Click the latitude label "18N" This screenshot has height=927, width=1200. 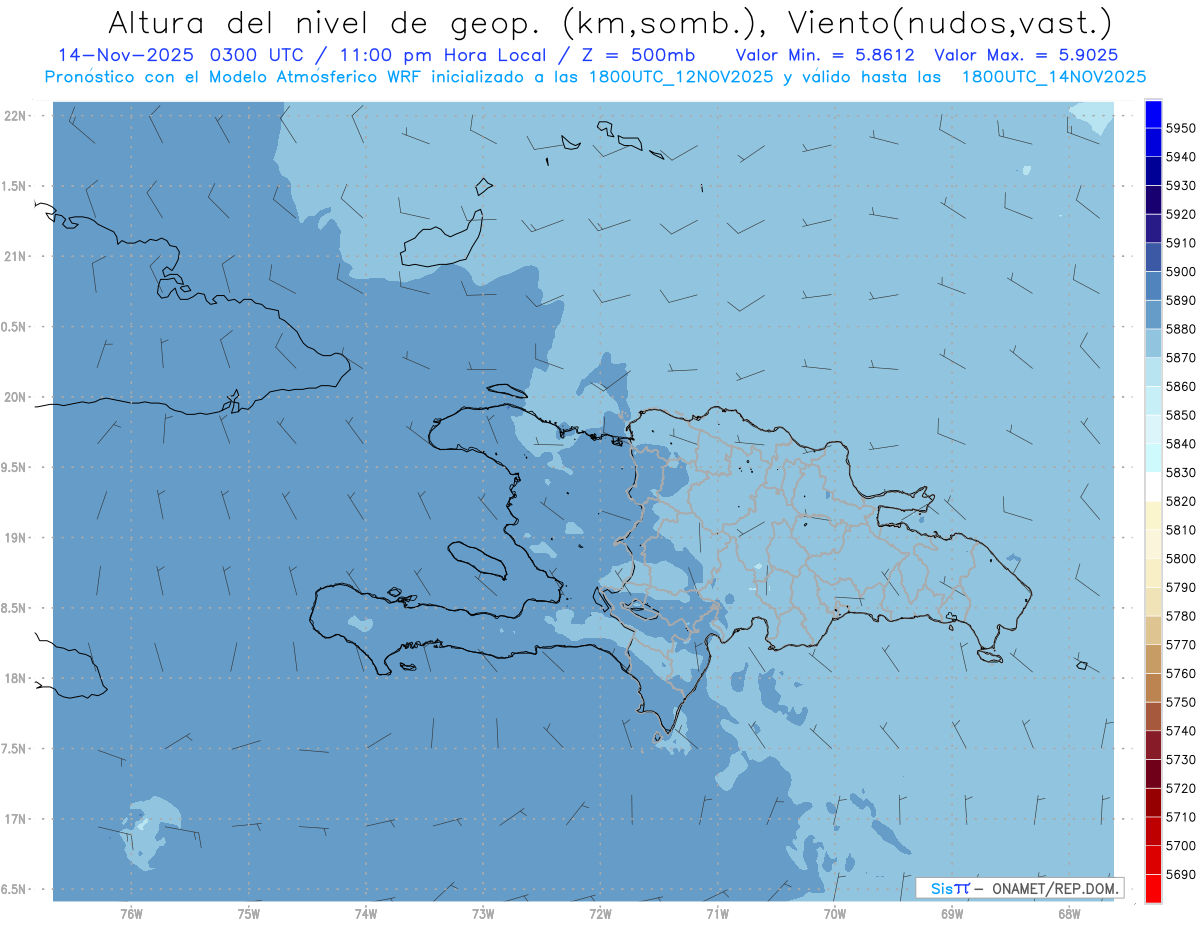(x=16, y=678)
